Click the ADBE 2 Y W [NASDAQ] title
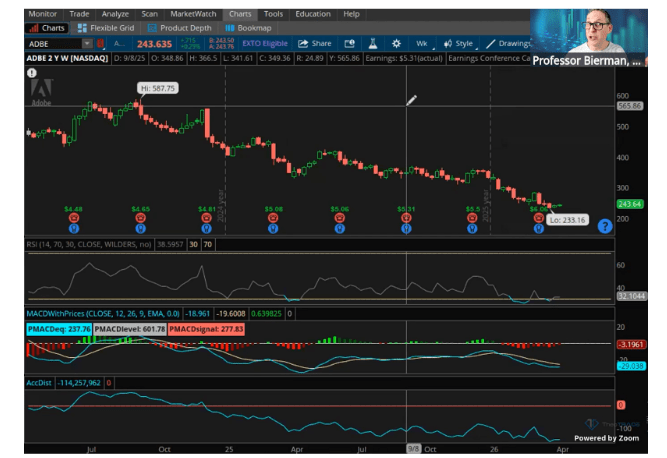This screenshot has height=458, width=667. tap(67, 58)
